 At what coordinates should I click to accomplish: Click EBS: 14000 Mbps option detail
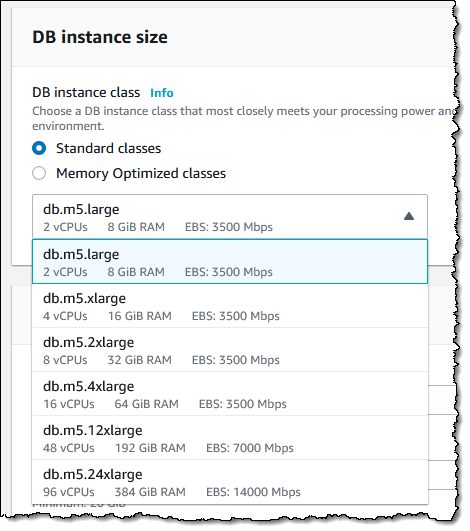[x=253, y=492]
